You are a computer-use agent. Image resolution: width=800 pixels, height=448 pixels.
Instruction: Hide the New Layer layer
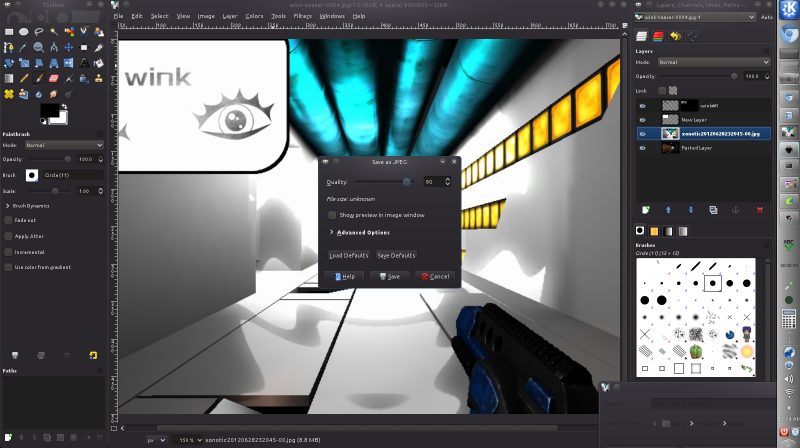[642, 120]
